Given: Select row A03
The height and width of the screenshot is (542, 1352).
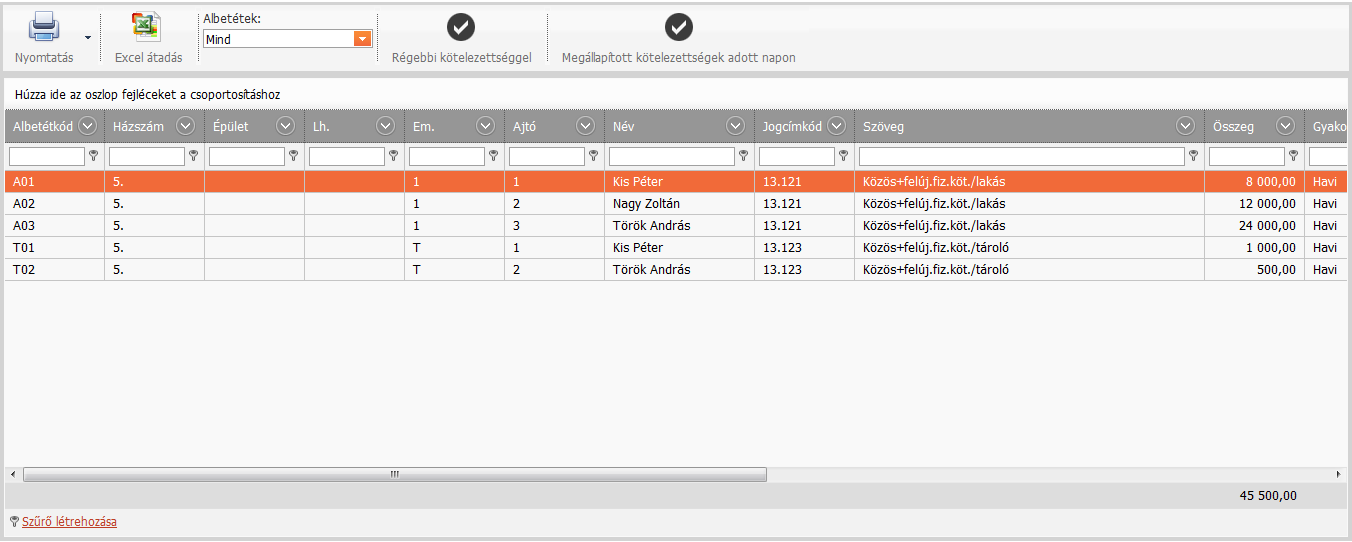Looking at the screenshot, I should (676, 226).
